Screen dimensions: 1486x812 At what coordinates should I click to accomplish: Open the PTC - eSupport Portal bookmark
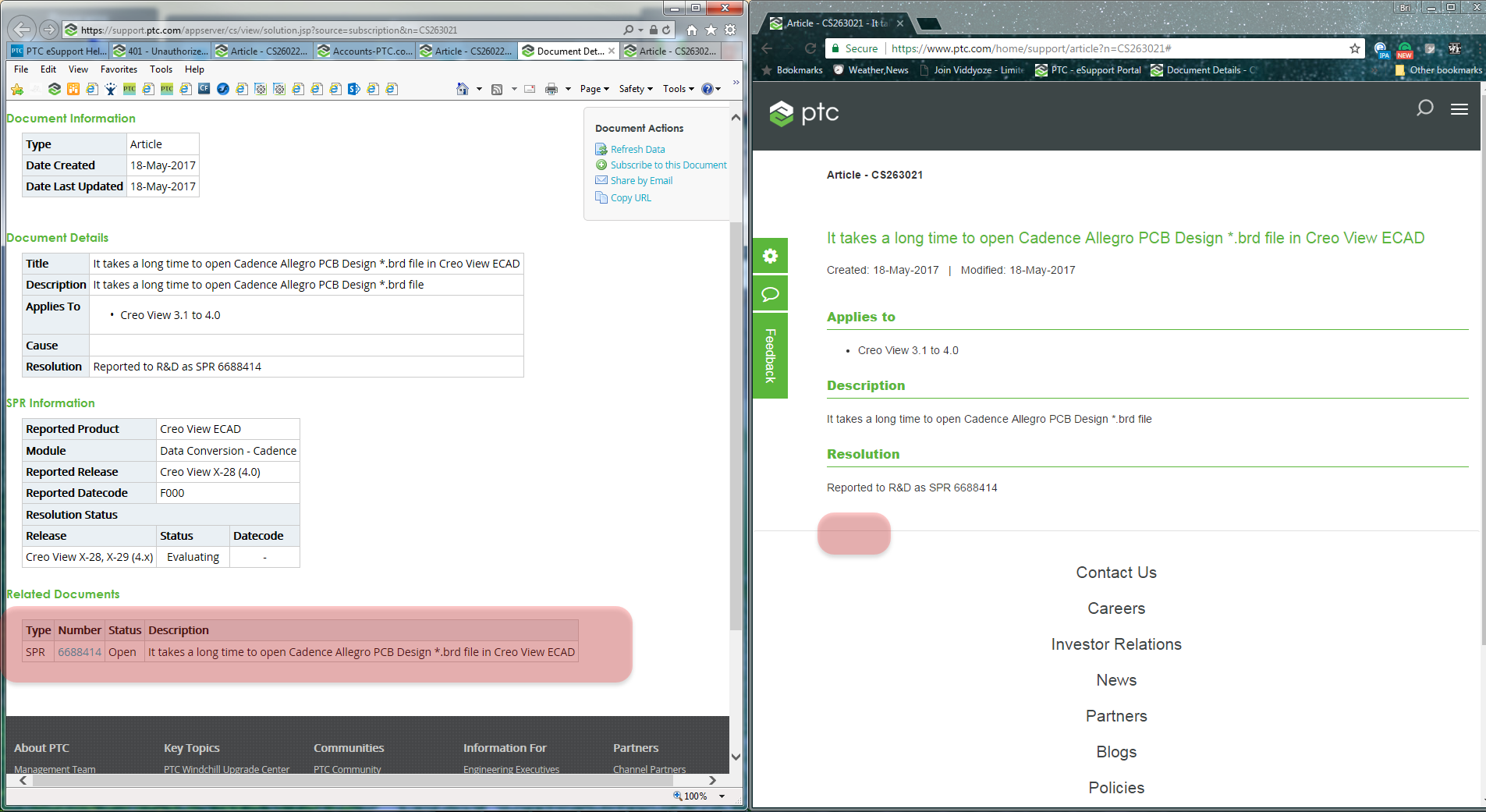1088,69
